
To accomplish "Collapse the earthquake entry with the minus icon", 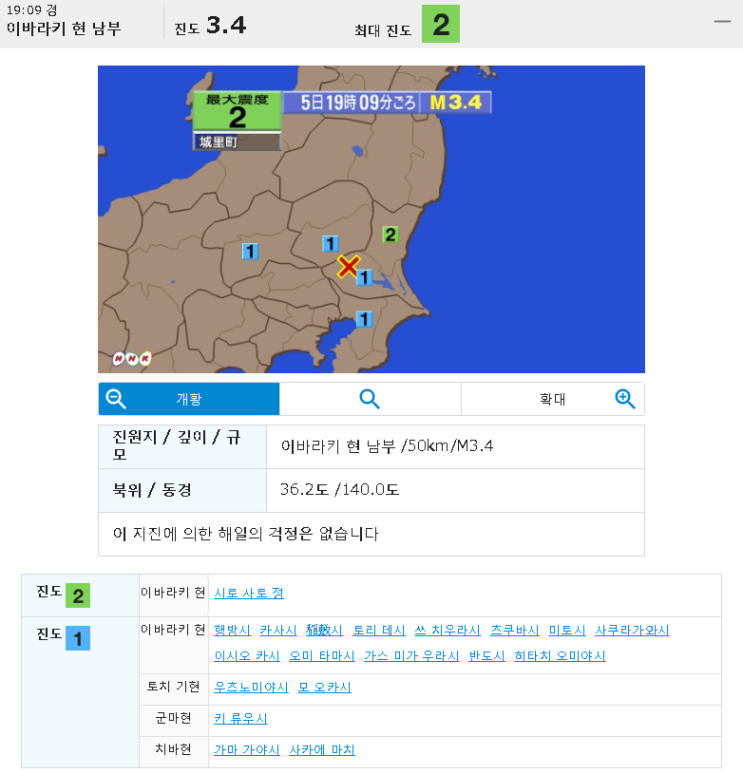I will [722, 22].
